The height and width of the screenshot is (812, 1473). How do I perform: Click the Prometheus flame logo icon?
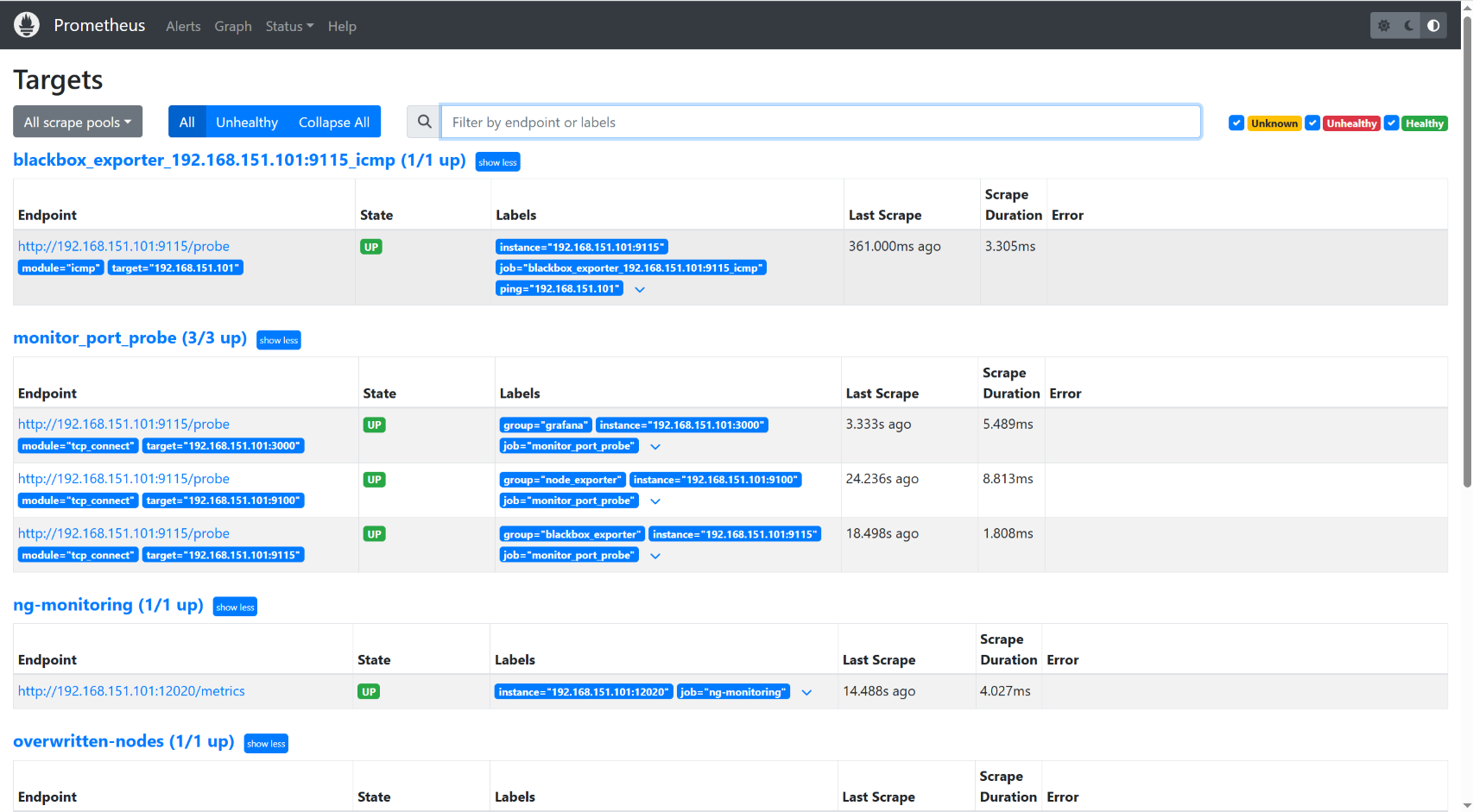point(27,25)
